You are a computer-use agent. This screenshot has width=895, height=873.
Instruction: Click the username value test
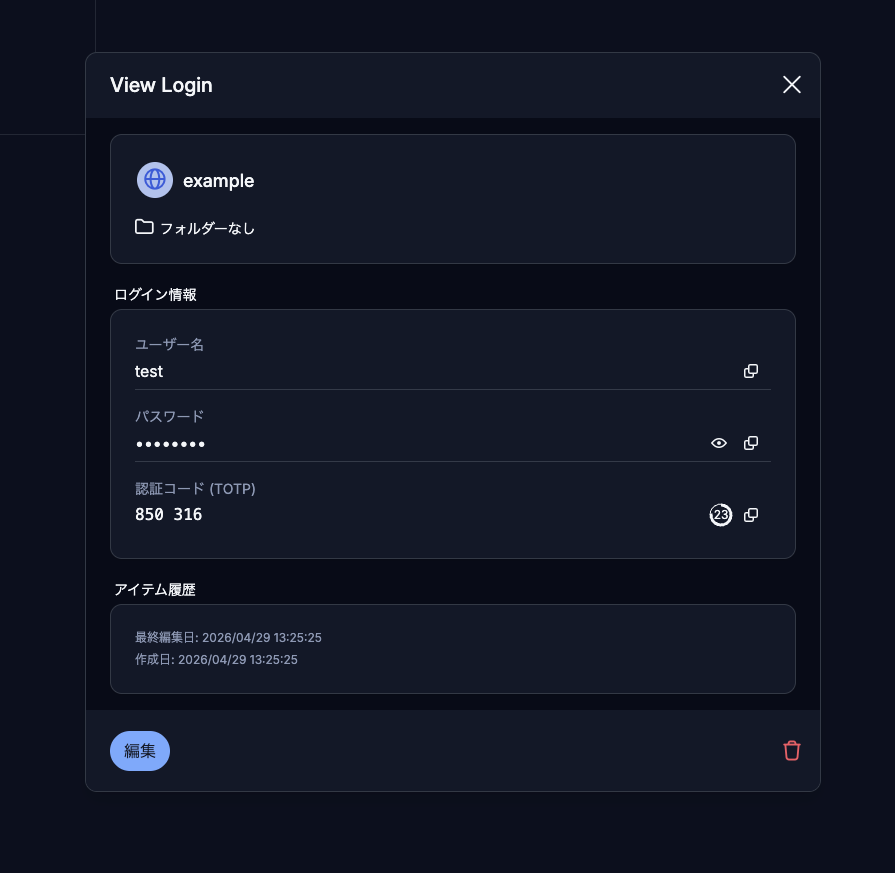click(149, 371)
